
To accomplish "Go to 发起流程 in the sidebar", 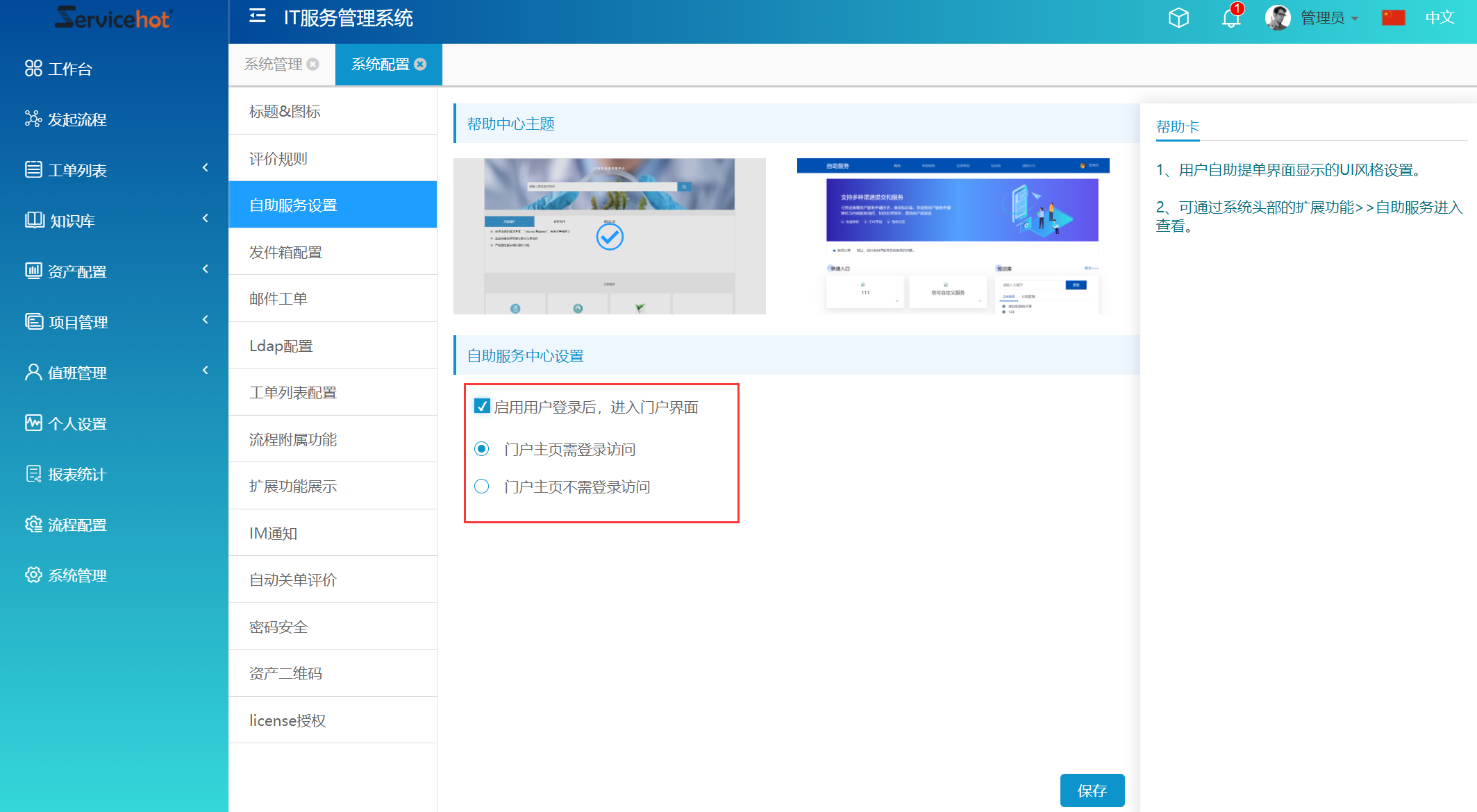I will pos(76,119).
